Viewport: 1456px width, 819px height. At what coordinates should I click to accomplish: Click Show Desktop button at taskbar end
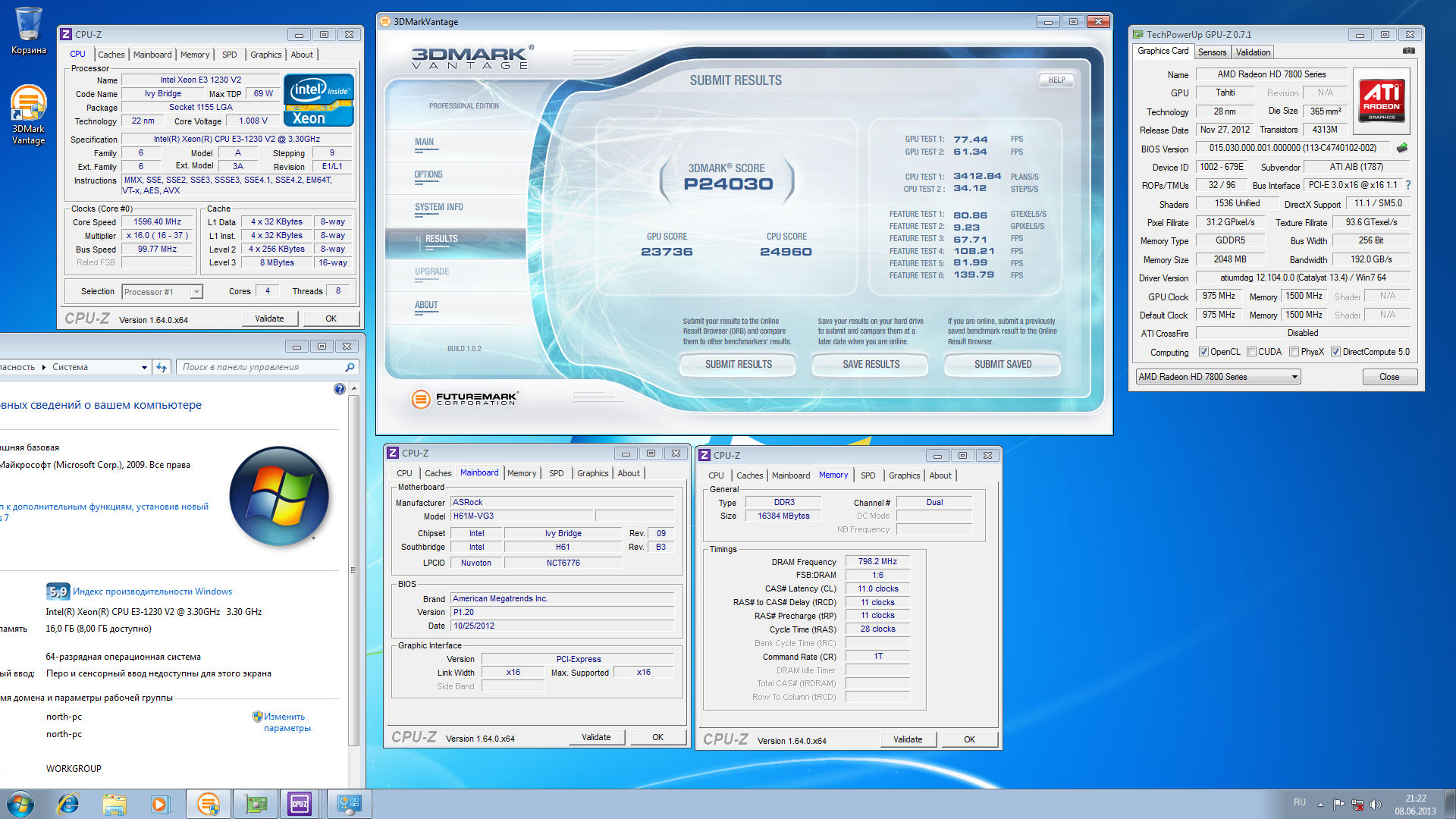1450,804
